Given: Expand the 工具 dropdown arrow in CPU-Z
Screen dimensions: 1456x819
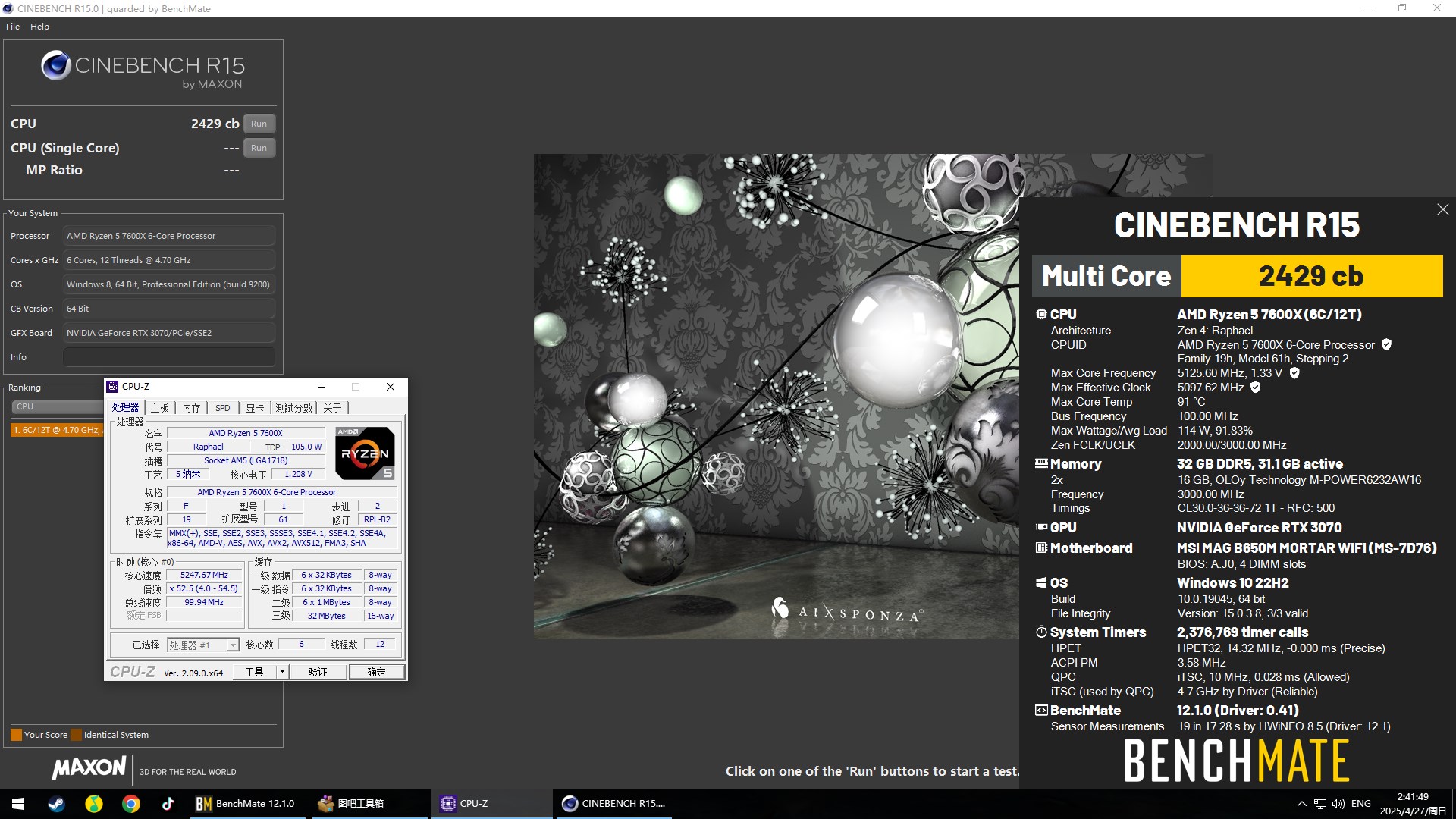Looking at the screenshot, I should point(282,672).
